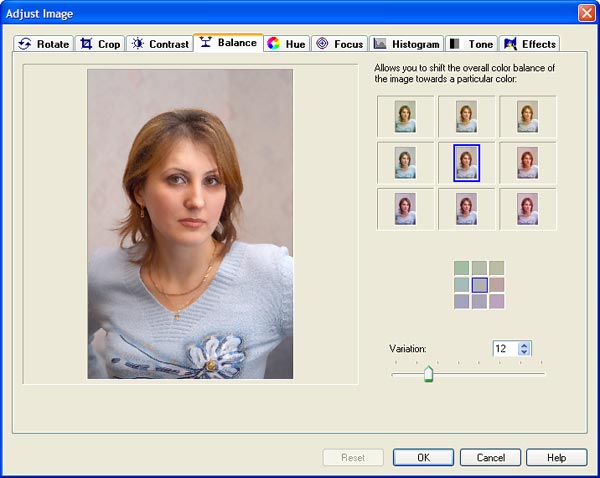Select the Hue tab label
Image resolution: width=600 pixels, height=478 pixels.
295,44
